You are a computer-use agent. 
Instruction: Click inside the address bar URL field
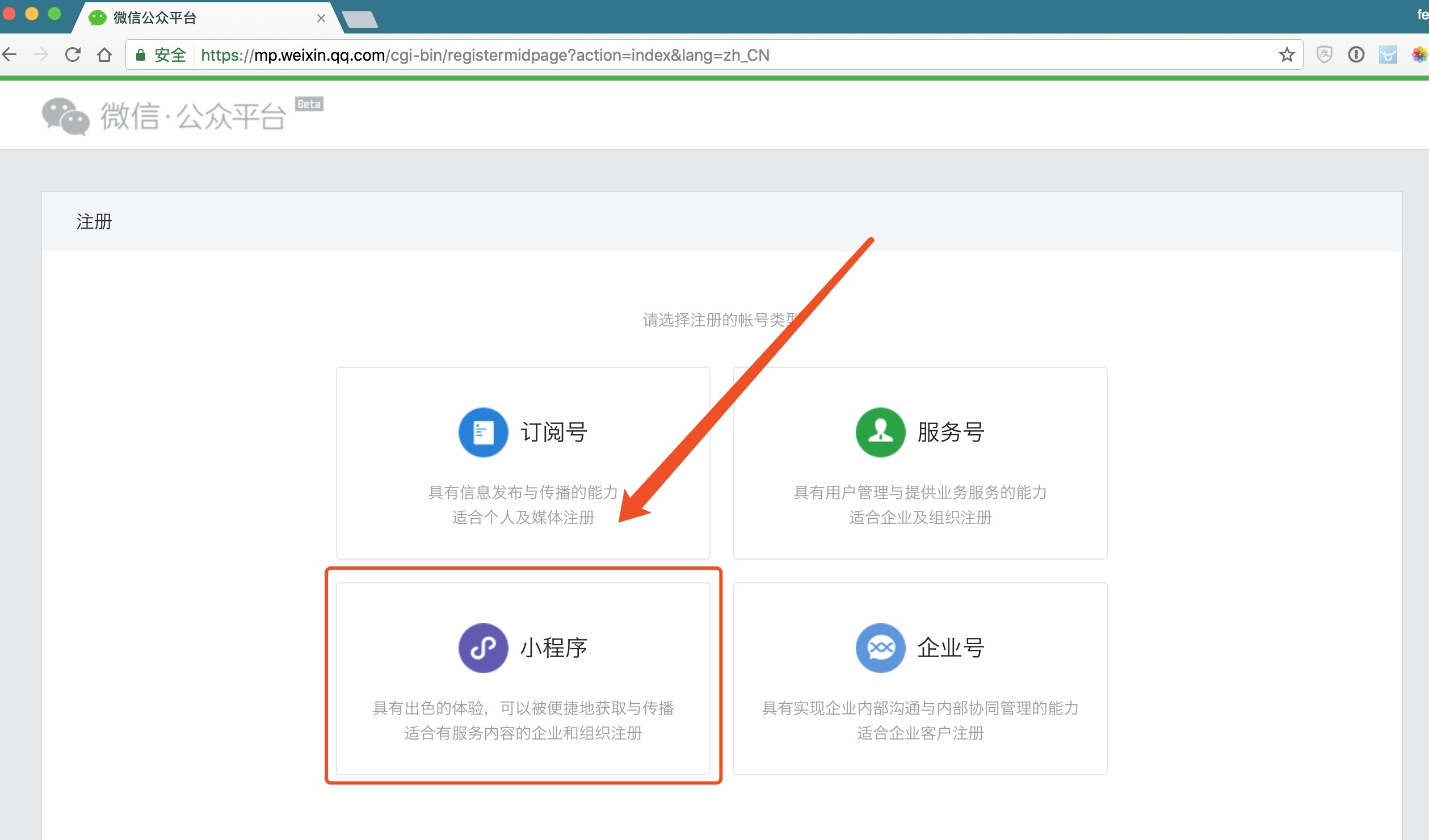(x=482, y=54)
